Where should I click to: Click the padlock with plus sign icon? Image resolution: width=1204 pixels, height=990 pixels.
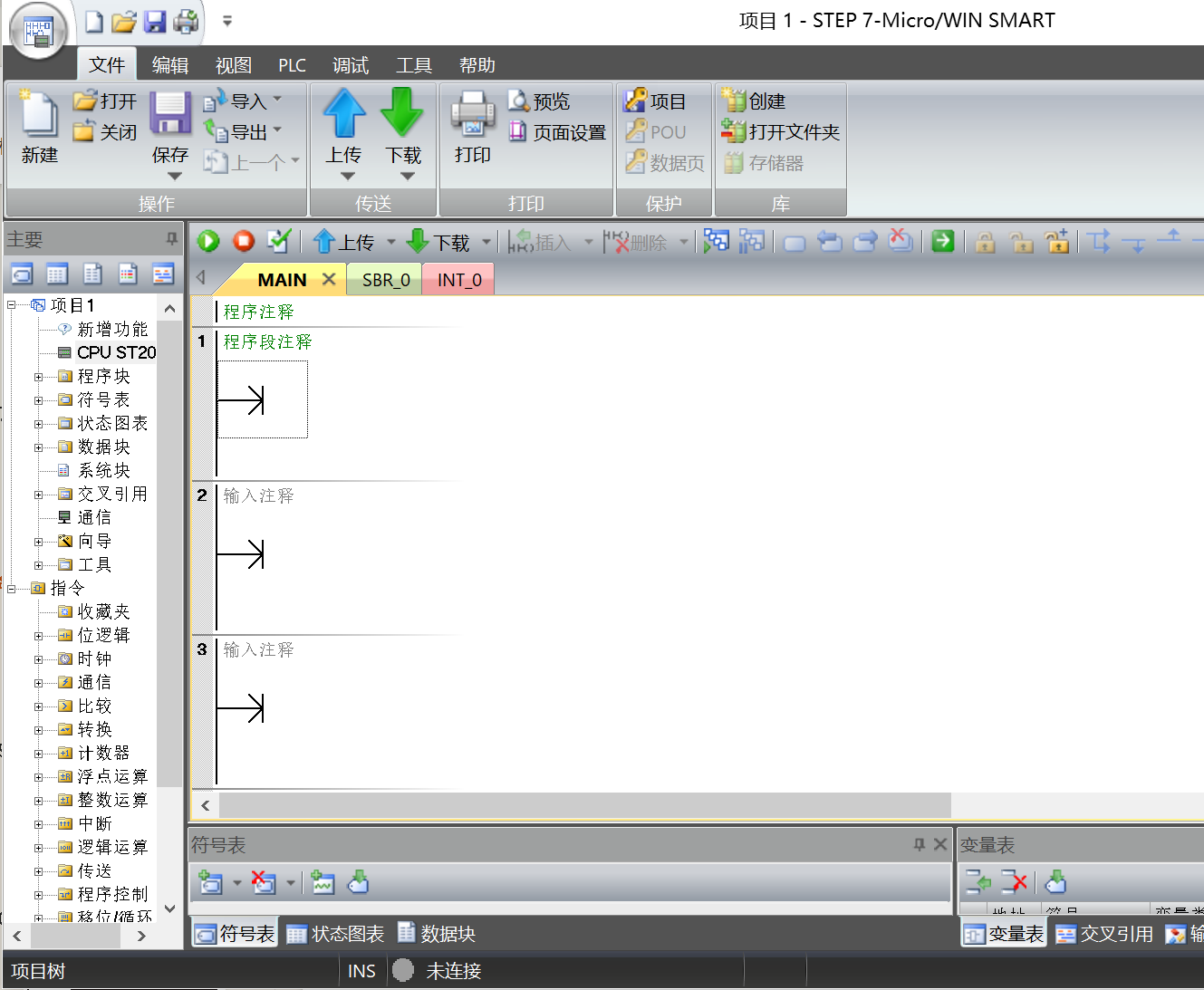[x=1056, y=241]
